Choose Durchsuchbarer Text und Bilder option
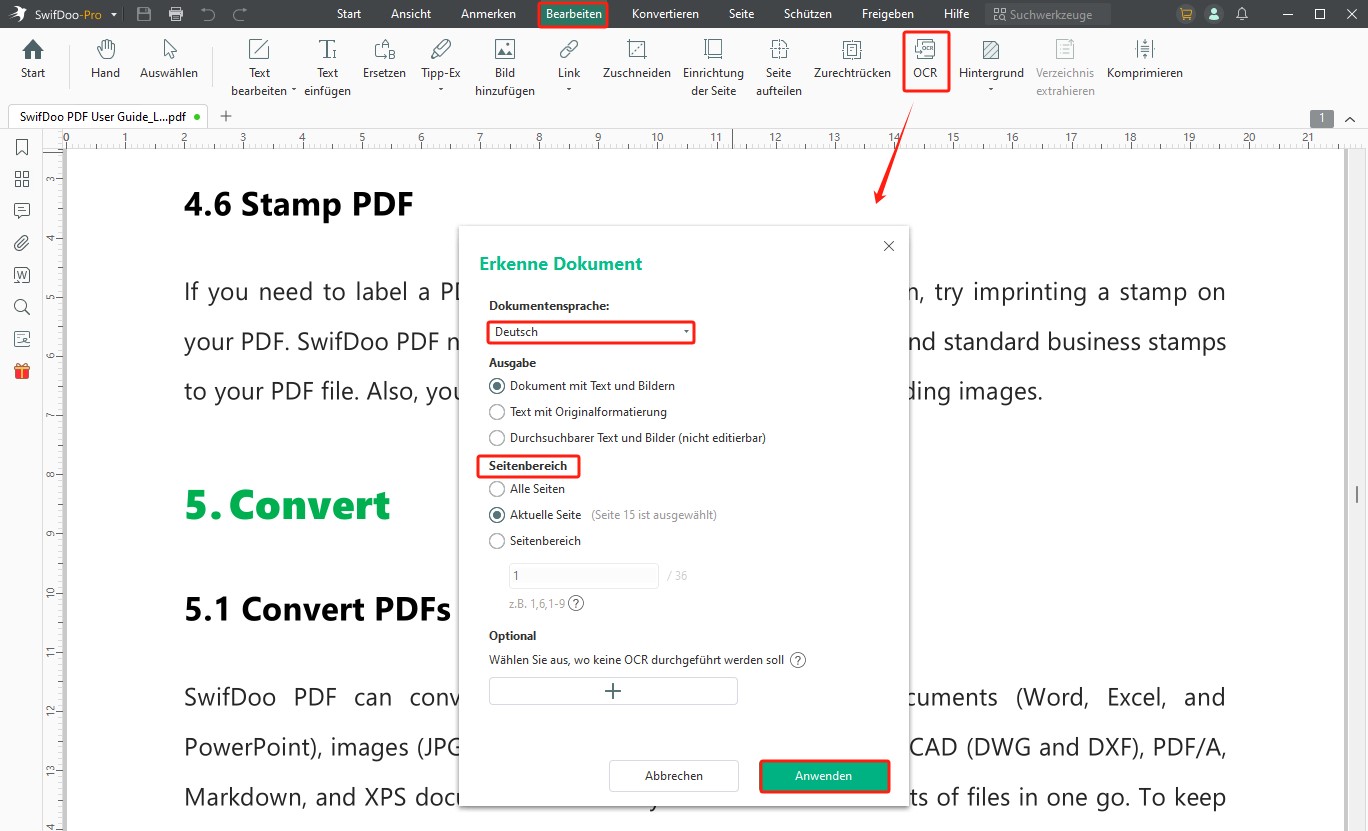The width and height of the screenshot is (1368, 831). pyautogui.click(x=628, y=438)
